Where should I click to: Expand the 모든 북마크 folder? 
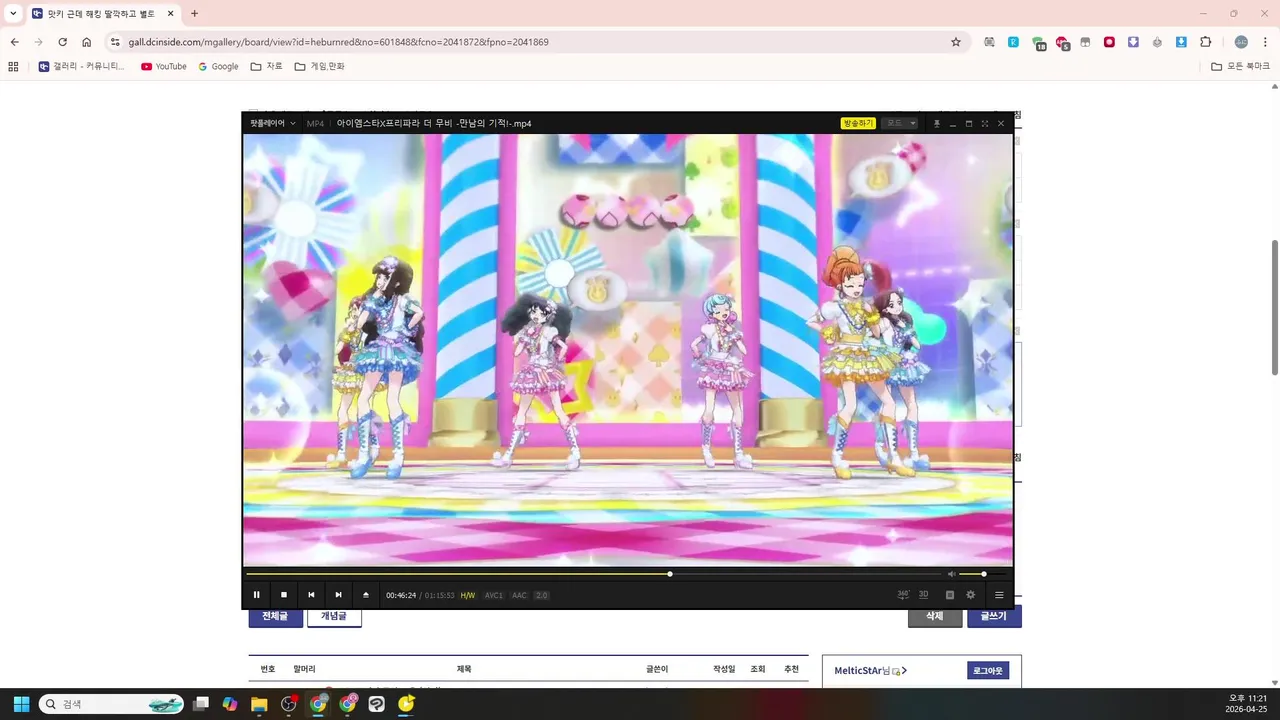tap(1241, 66)
